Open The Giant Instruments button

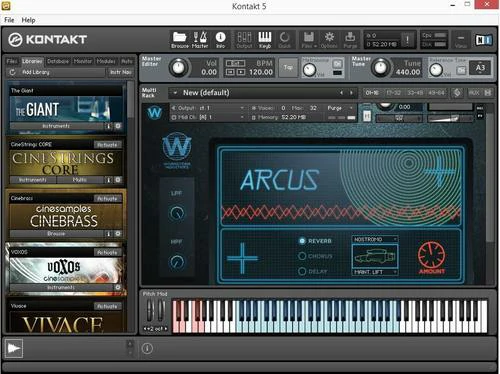[x=56, y=126]
